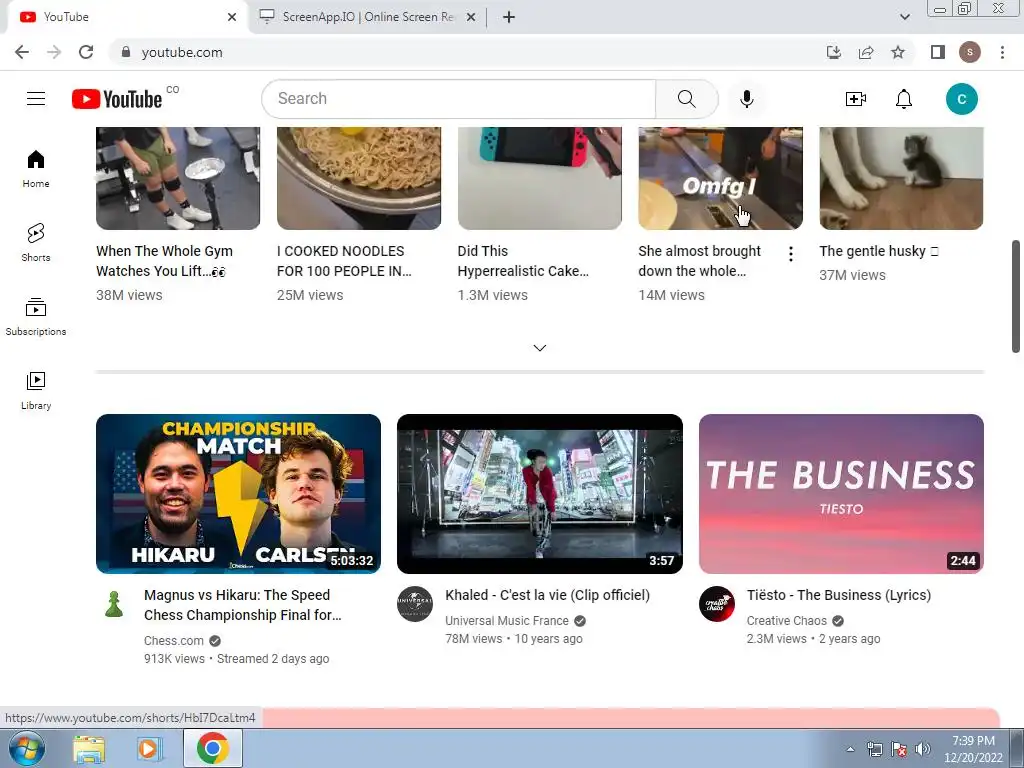Viewport: 1024px width, 768px height.
Task: Open 'Did This Hyperrealistic Cake' short title
Action: pyautogui.click(x=523, y=261)
